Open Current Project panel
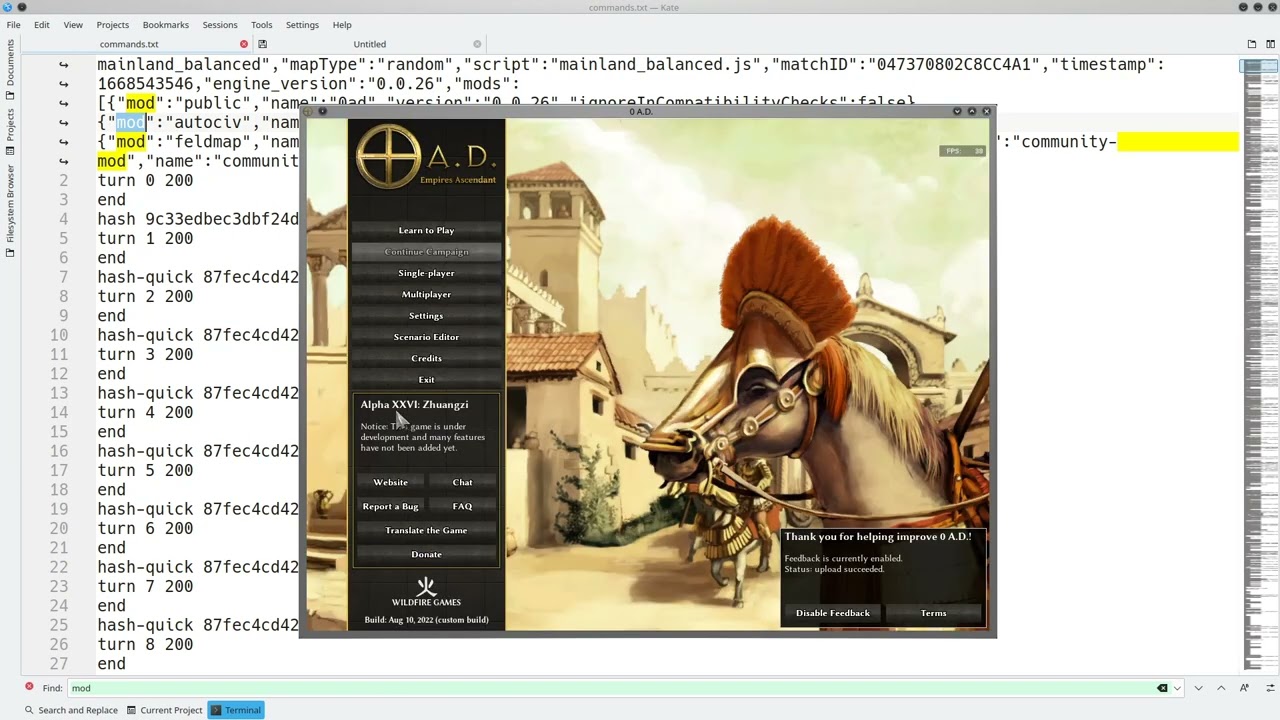This screenshot has height=720, width=1280. point(164,710)
